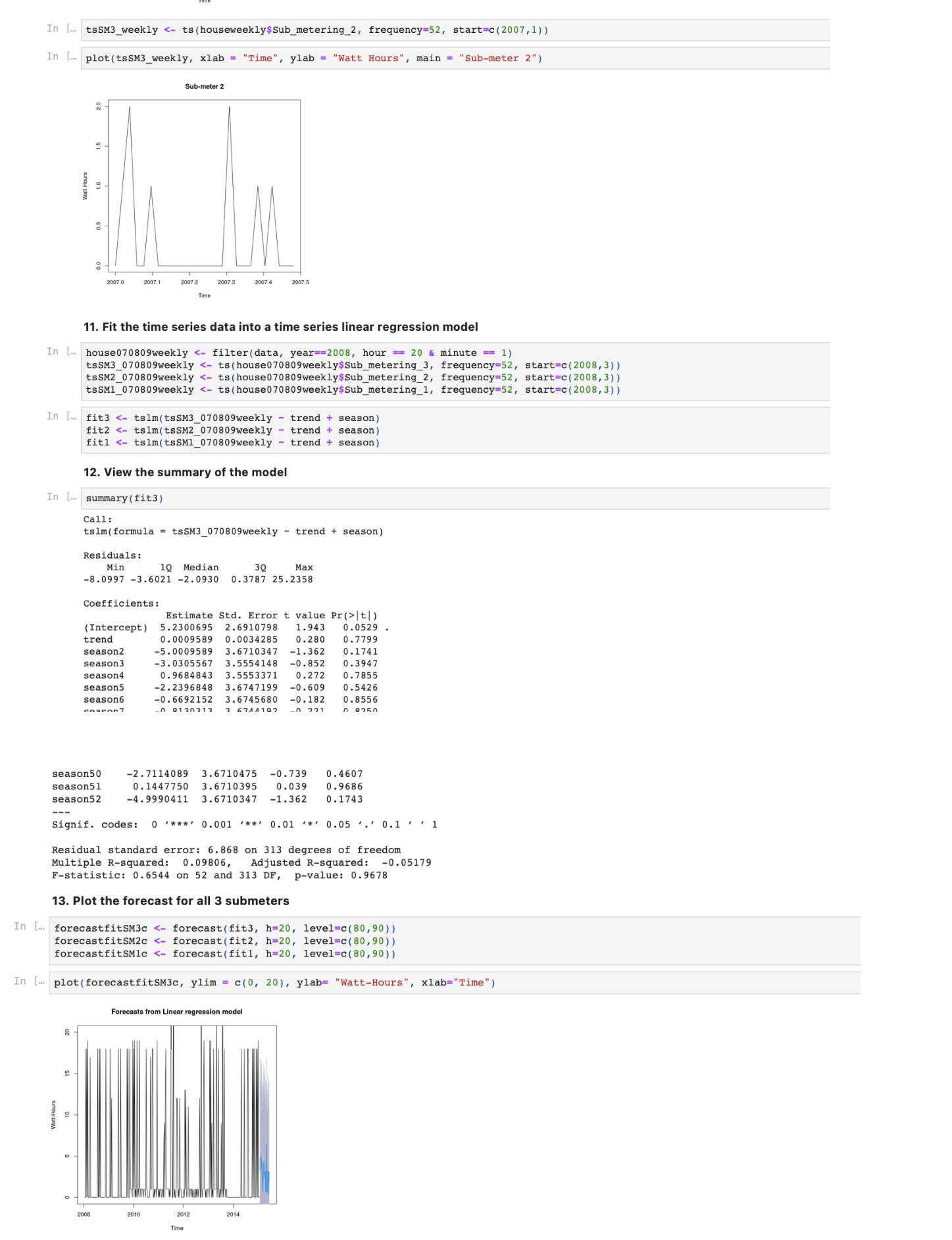Click the line defining tsSM2_070809weekly
Viewport: 952px width, 1240px height.
tap(353, 378)
